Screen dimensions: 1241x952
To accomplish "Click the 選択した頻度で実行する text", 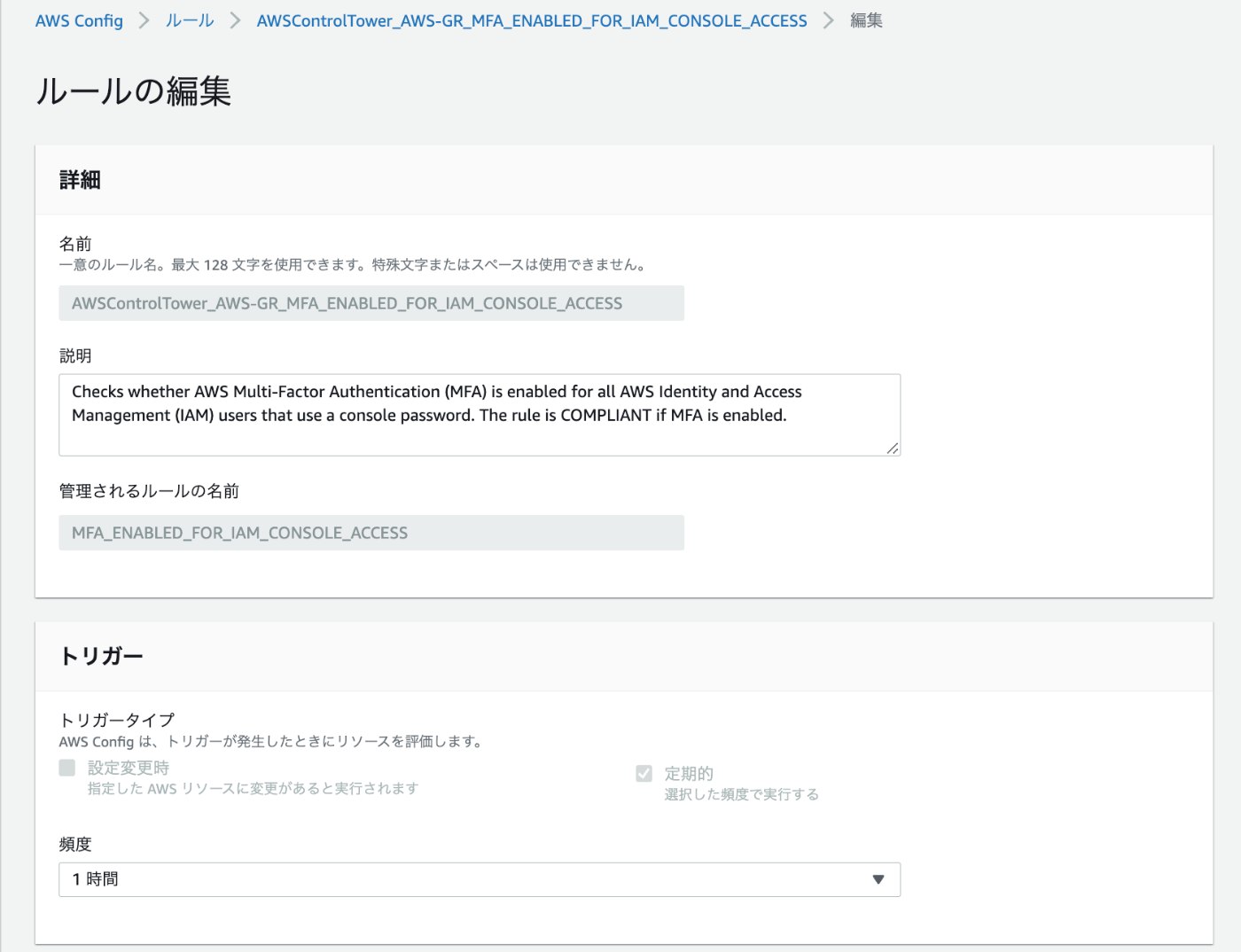I will 742,794.
